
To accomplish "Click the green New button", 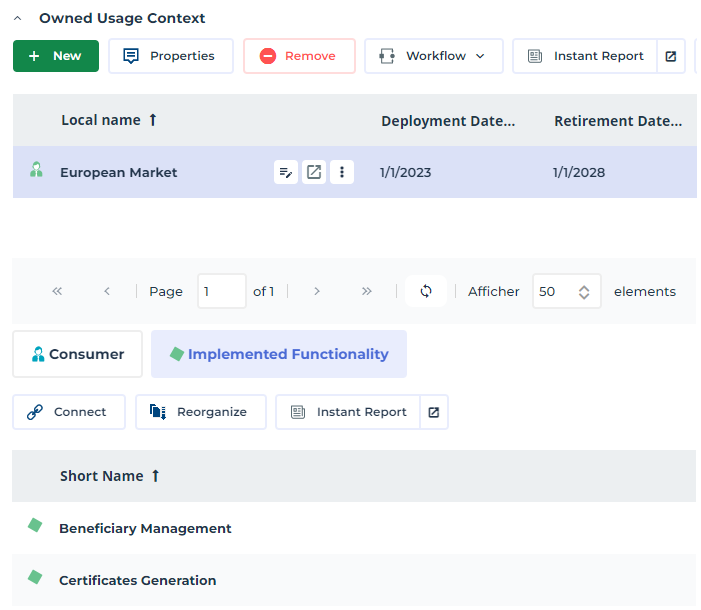I will coord(56,56).
